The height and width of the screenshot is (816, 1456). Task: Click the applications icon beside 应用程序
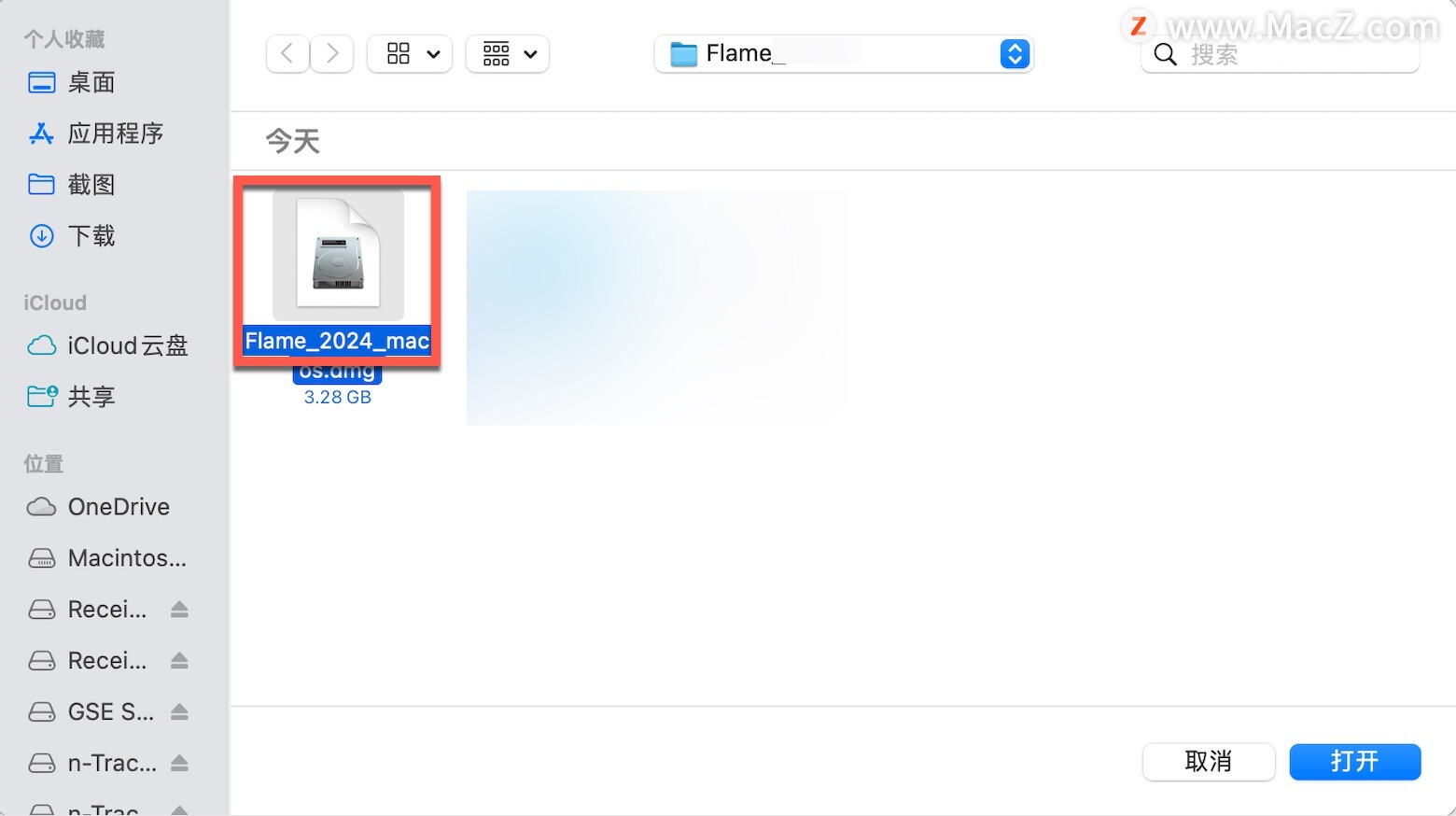(x=41, y=134)
